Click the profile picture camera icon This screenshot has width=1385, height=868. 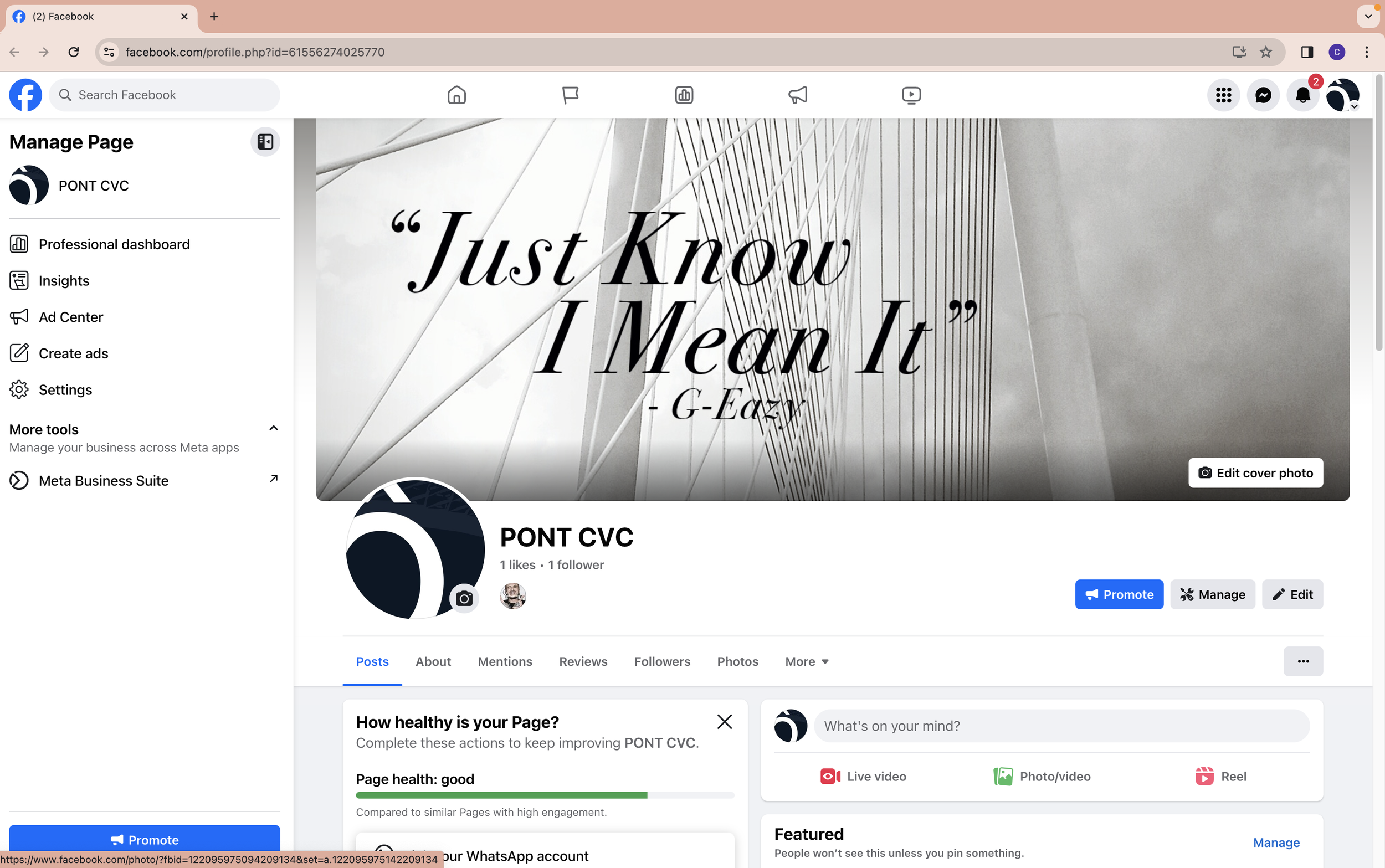[464, 599]
